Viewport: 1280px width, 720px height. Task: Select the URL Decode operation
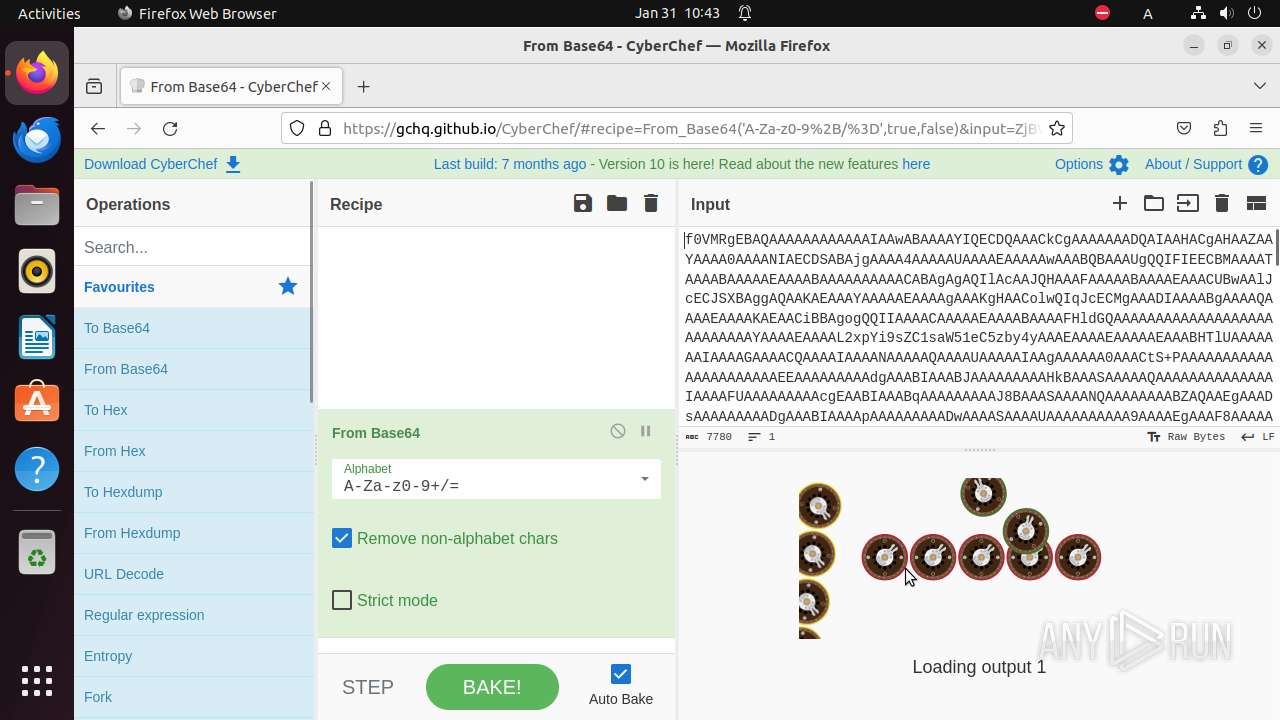(x=194, y=574)
